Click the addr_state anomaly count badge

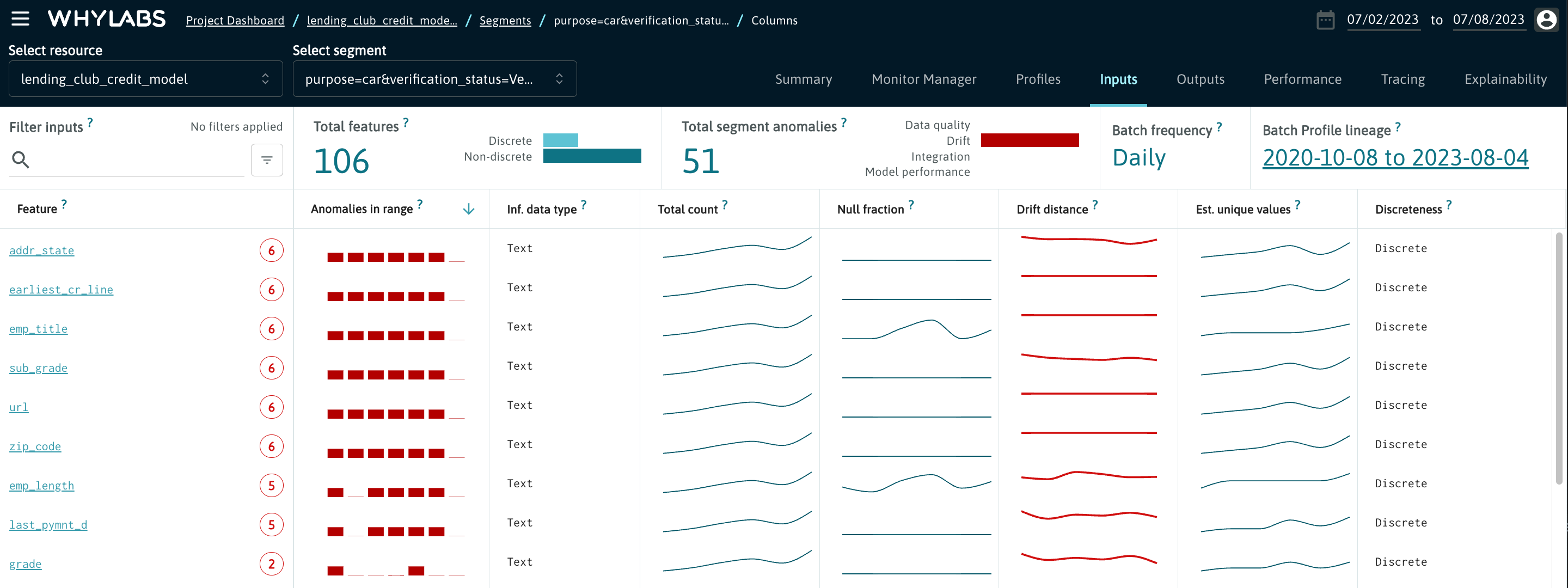click(272, 251)
